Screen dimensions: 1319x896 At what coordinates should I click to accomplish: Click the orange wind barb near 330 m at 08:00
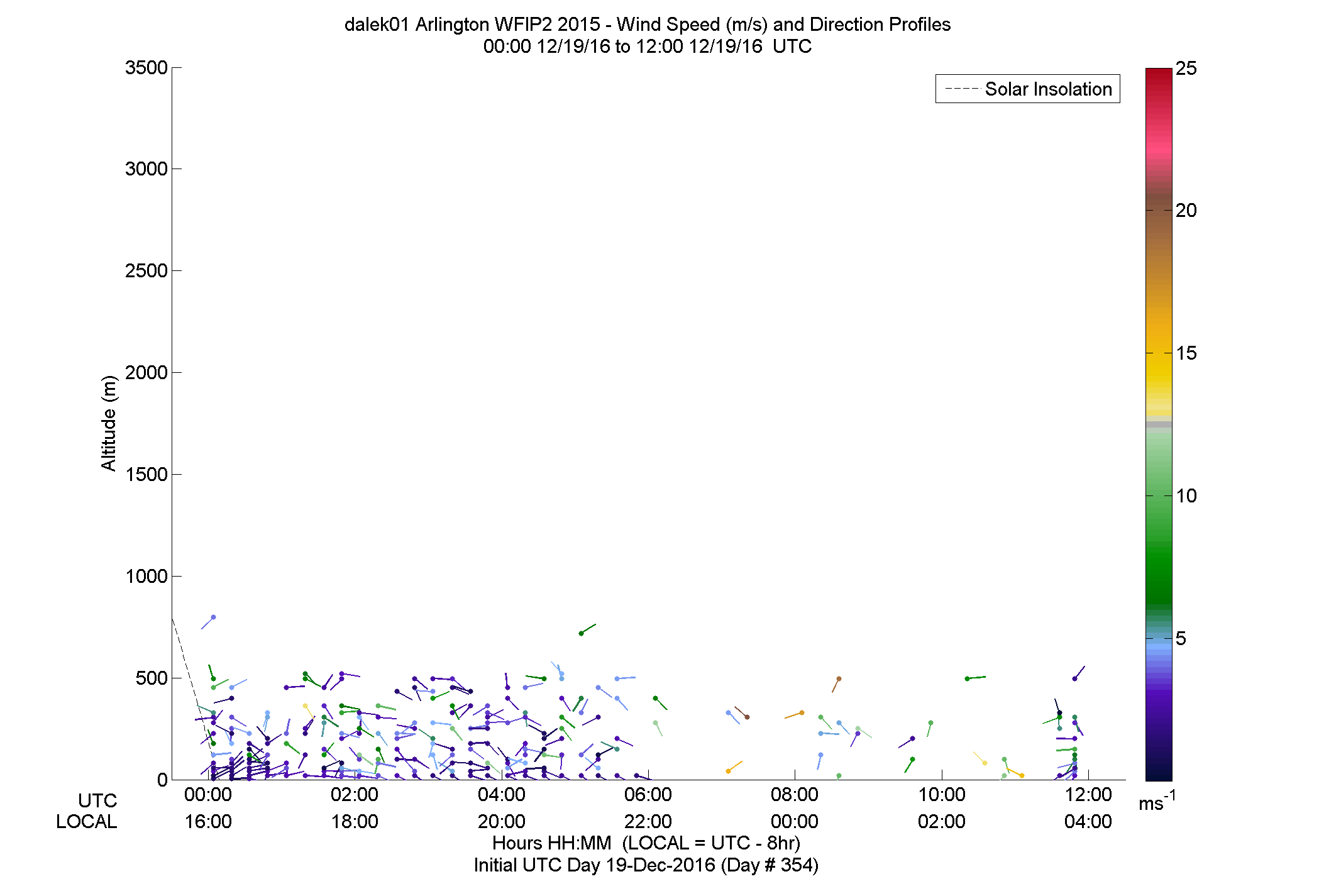(794, 715)
